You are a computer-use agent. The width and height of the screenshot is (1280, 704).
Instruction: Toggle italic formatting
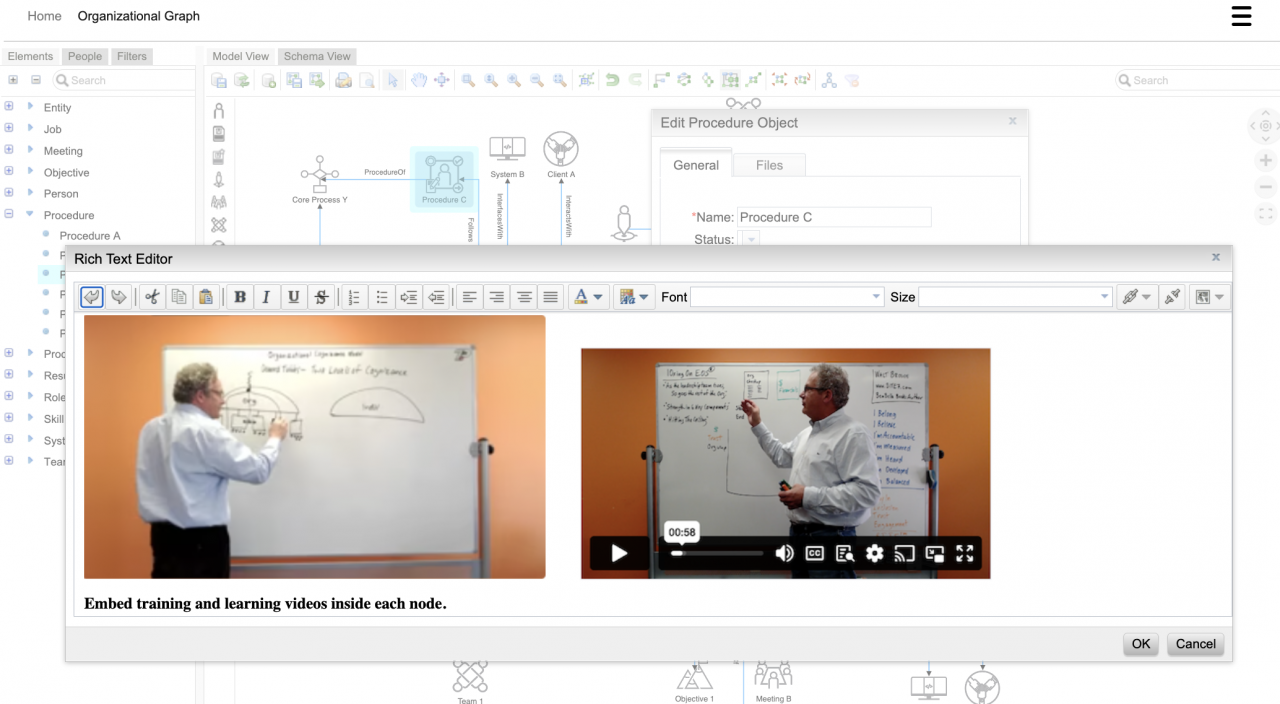tap(266, 297)
